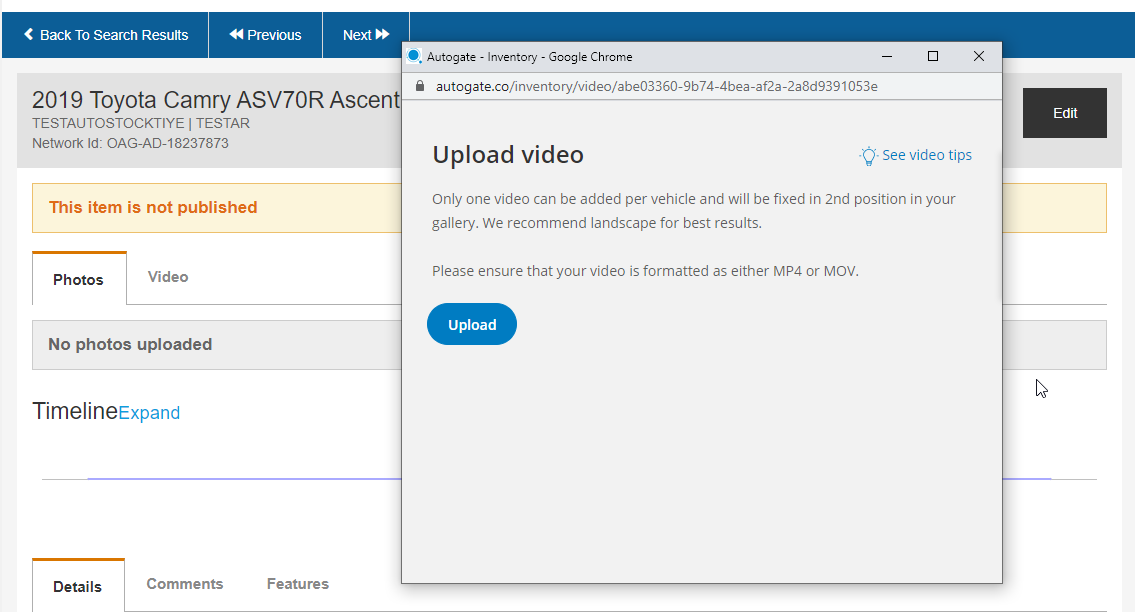Minimize the Autogate Inventory popup window
Image resolution: width=1135 pixels, height=612 pixels.
pyautogui.click(x=887, y=57)
